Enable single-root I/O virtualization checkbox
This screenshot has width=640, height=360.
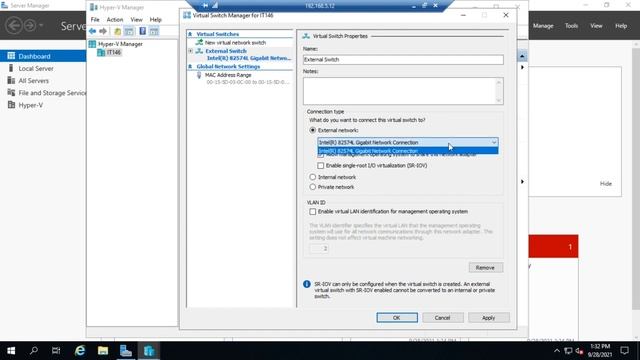320,166
